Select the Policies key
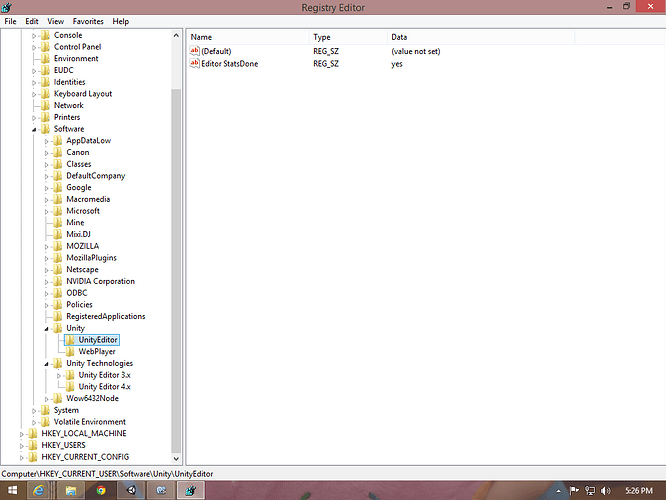Image resolution: width=666 pixels, height=500 pixels. tap(79, 305)
